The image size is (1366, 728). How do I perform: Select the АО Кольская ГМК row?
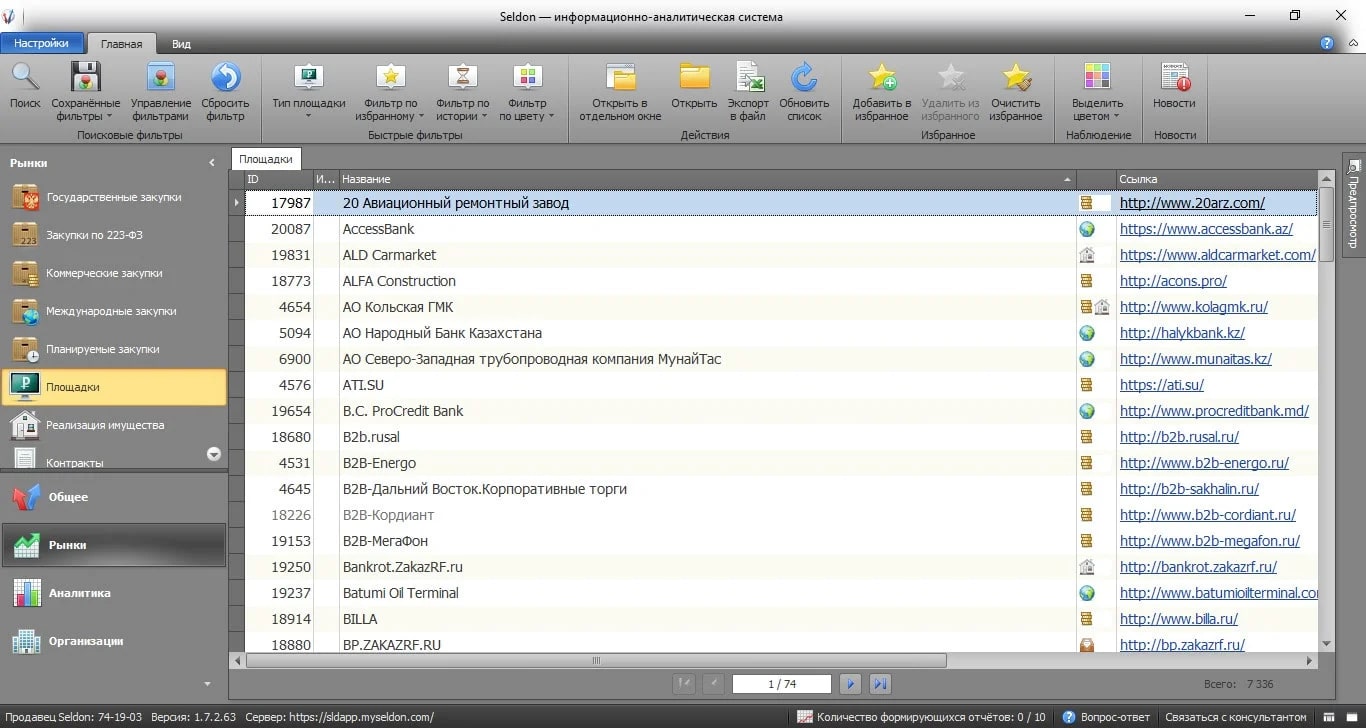pos(780,307)
